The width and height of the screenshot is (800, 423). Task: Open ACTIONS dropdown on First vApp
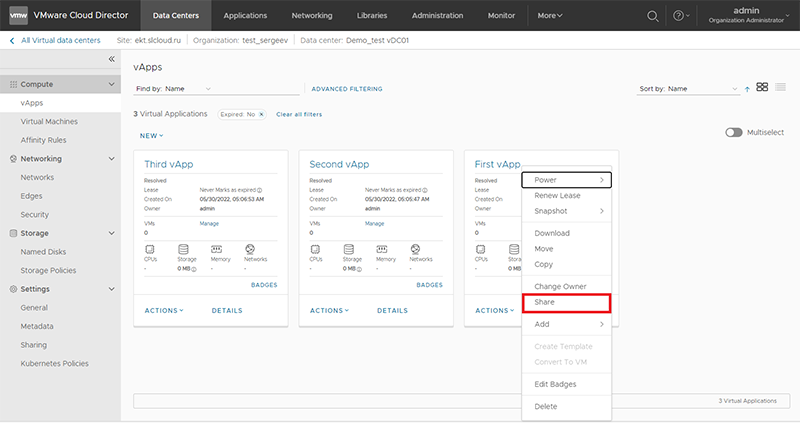pyautogui.click(x=494, y=310)
